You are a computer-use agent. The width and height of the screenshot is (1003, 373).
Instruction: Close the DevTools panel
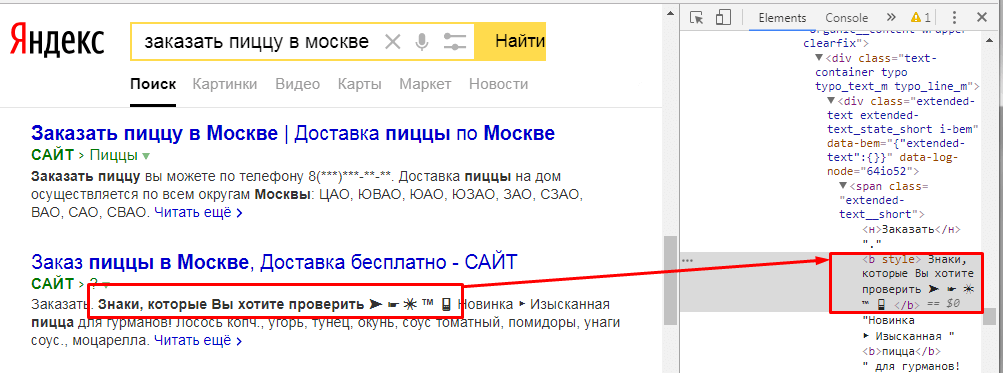tap(982, 17)
